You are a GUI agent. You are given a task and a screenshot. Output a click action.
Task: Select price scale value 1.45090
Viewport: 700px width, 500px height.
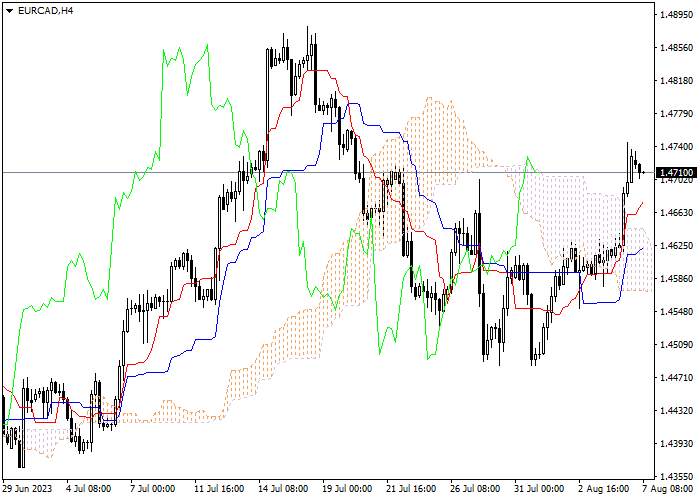[x=676, y=345]
